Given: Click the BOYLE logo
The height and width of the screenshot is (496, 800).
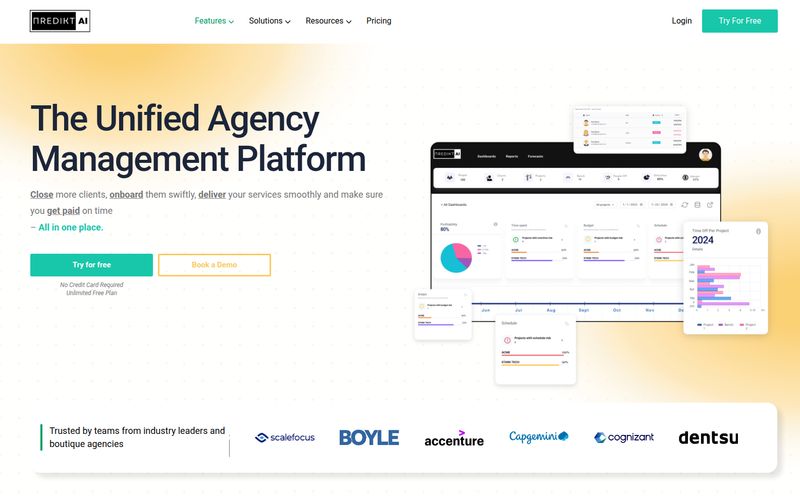Looking at the screenshot, I should (x=369, y=437).
